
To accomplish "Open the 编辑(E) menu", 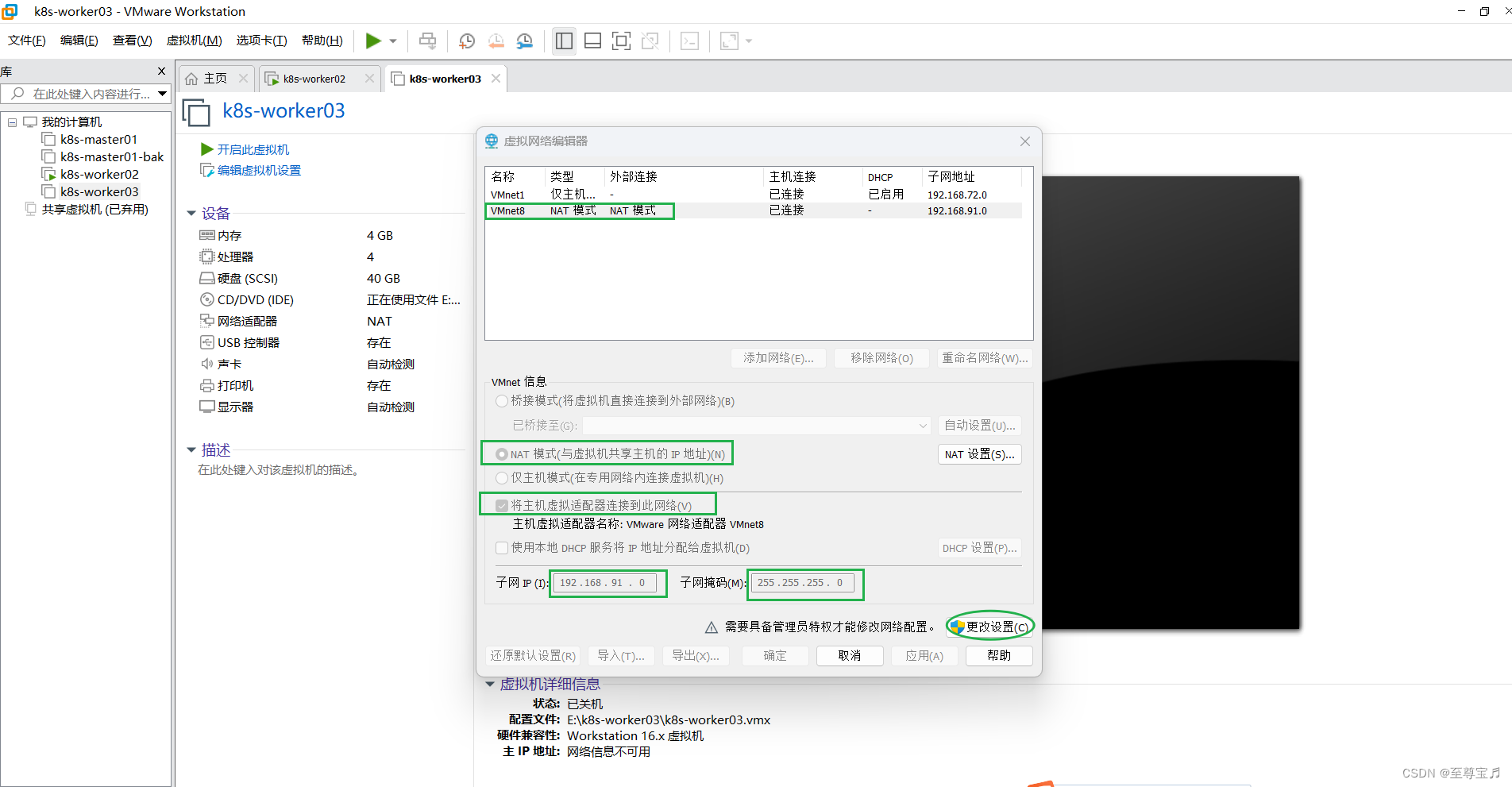I will coord(79,41).
